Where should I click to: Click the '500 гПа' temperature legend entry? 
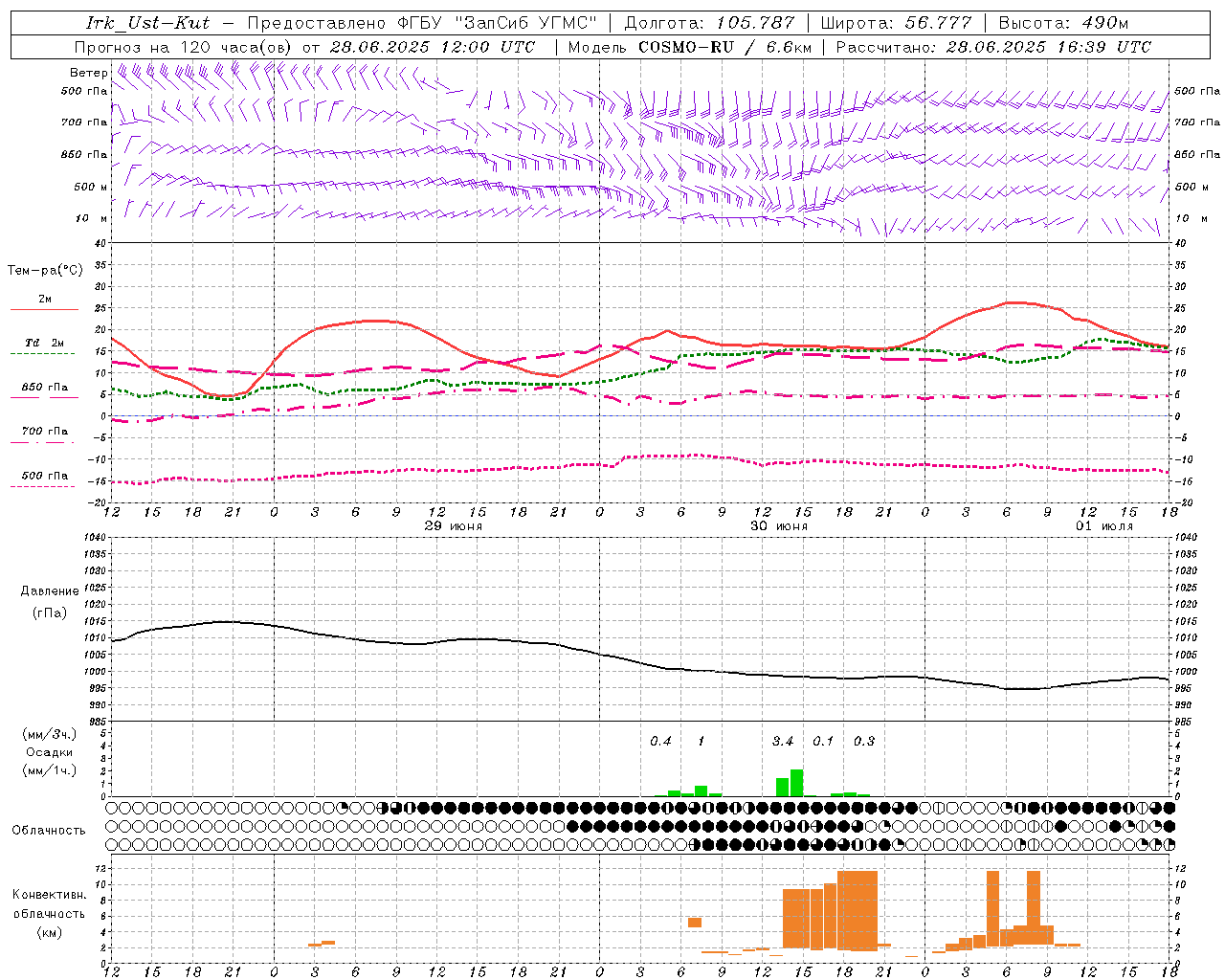(45, 475)
